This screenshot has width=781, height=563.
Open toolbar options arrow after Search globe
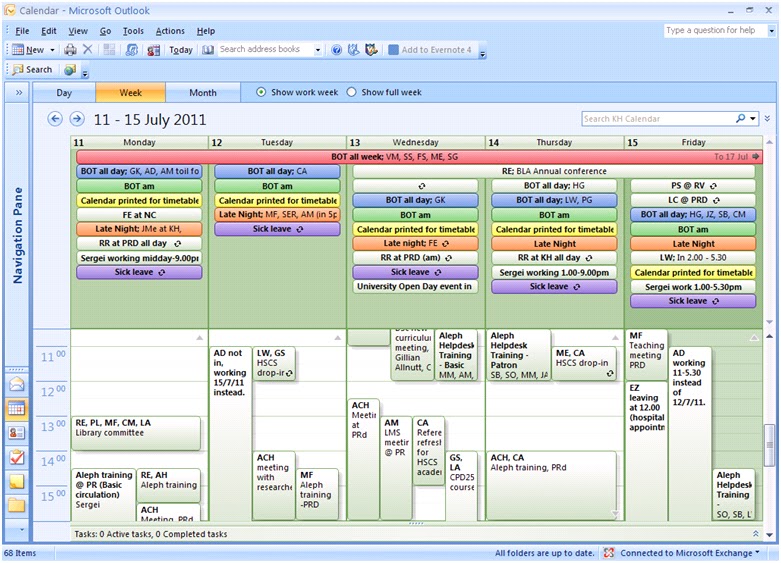[85, 73]
